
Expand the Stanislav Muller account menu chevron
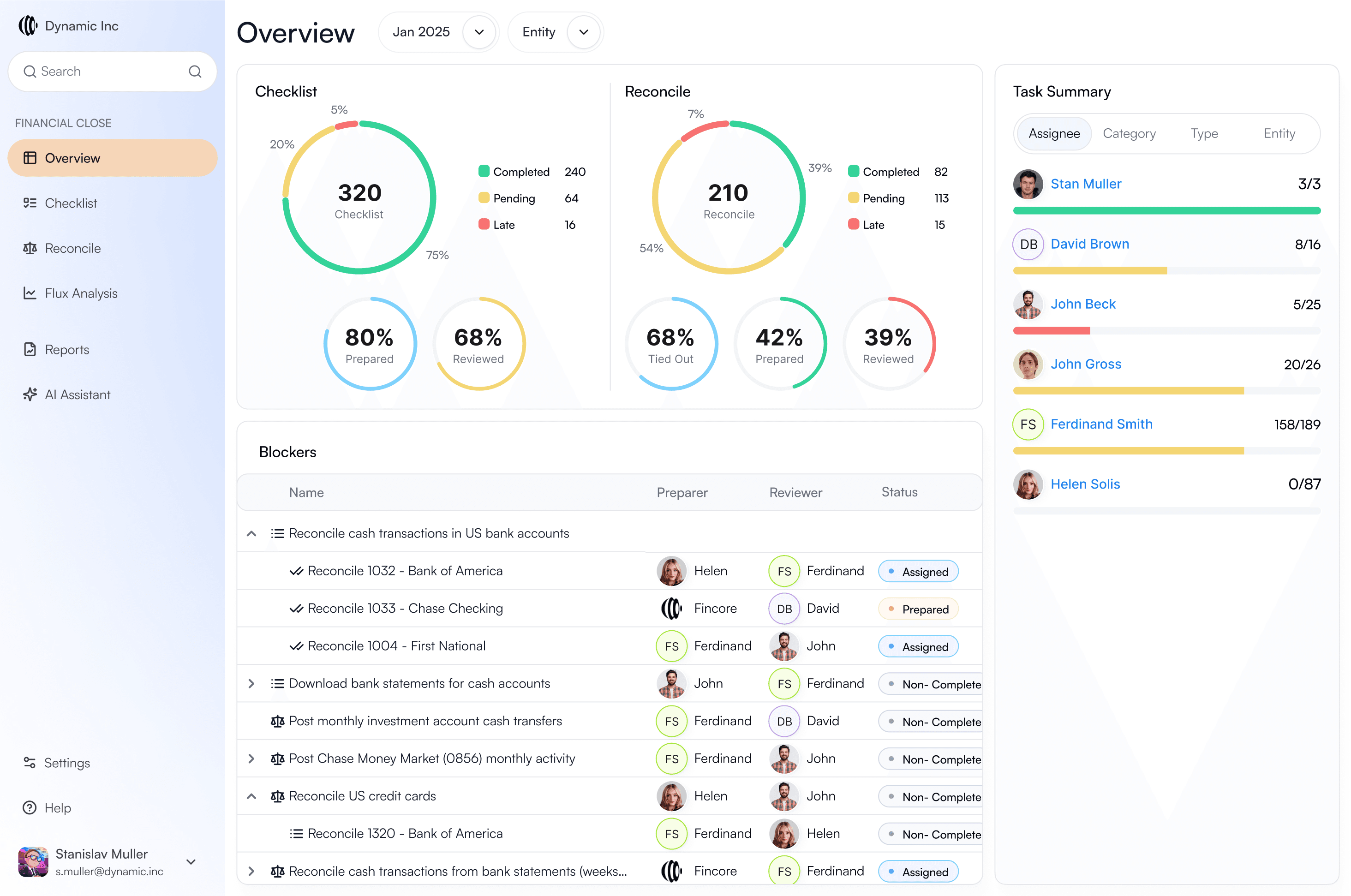(191, 862)
